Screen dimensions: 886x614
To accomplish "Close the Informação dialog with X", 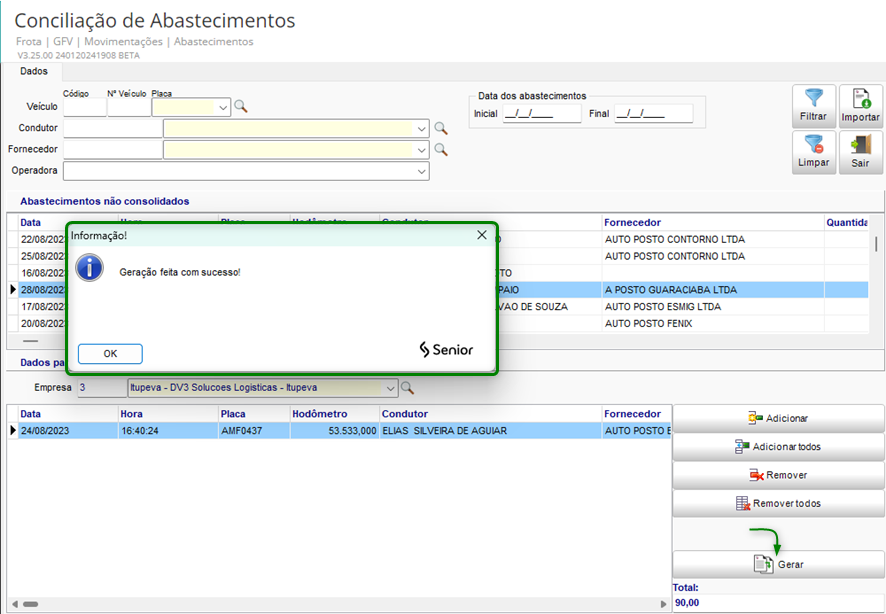I will coord(482,235).
